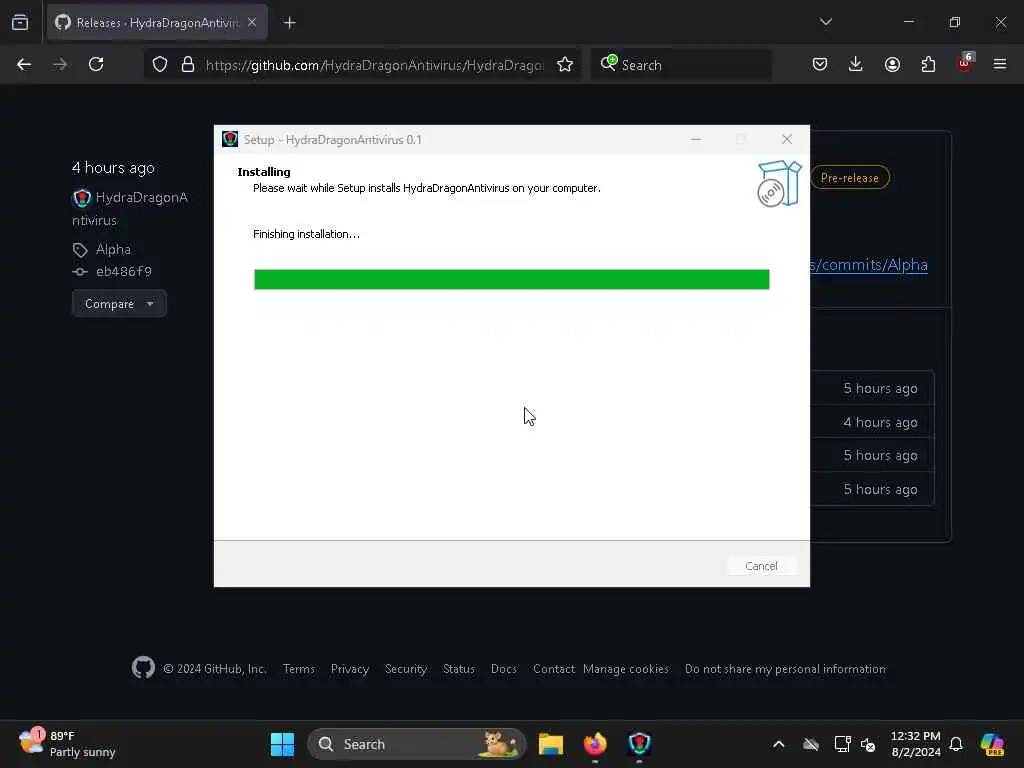Open the Pocket save icon

click(x=820, y=64)
